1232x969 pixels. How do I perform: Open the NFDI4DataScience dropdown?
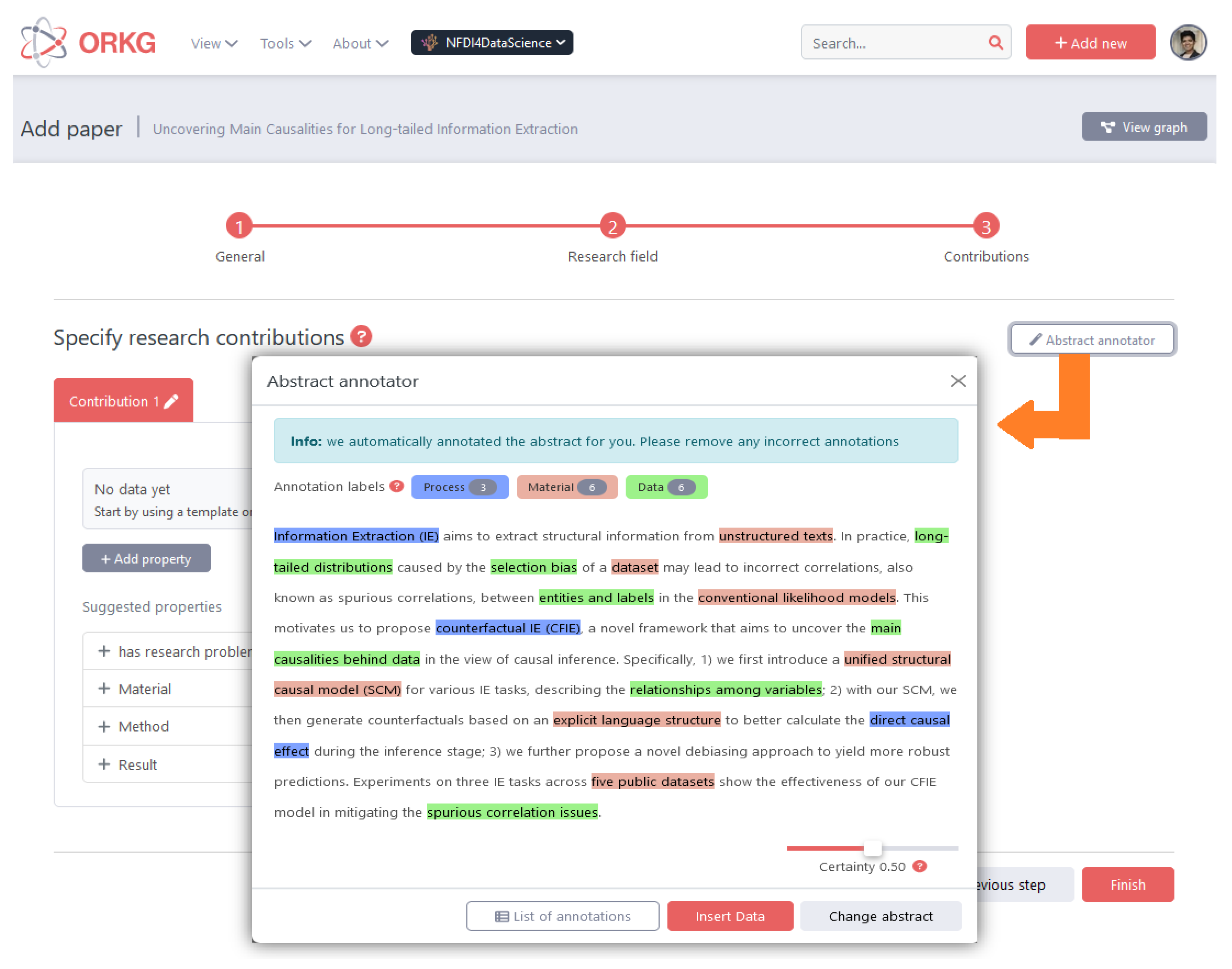pyautogui.click(x=491, y=42)
